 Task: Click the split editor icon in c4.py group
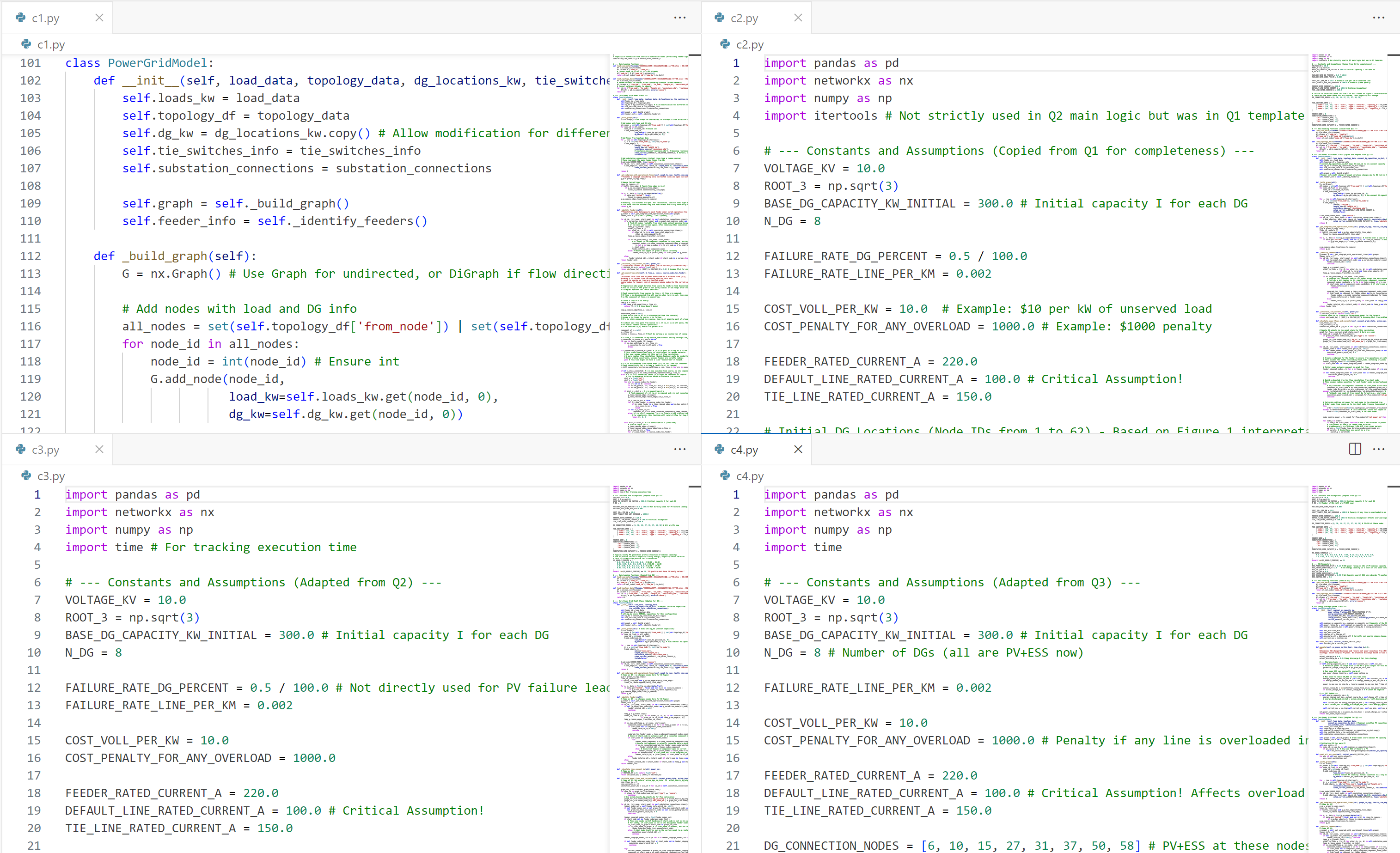pyautogui.click(x=1355, y=449)
